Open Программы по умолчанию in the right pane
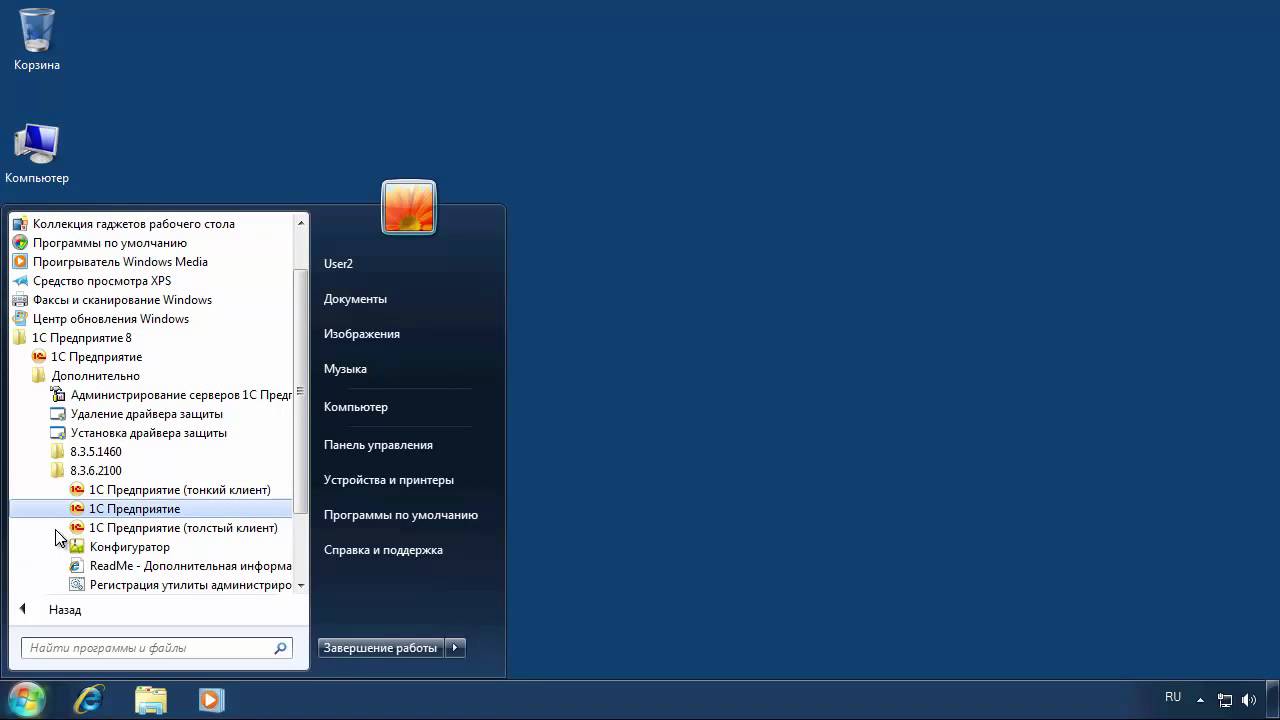1280x720 pixels. tap(400, 515)
